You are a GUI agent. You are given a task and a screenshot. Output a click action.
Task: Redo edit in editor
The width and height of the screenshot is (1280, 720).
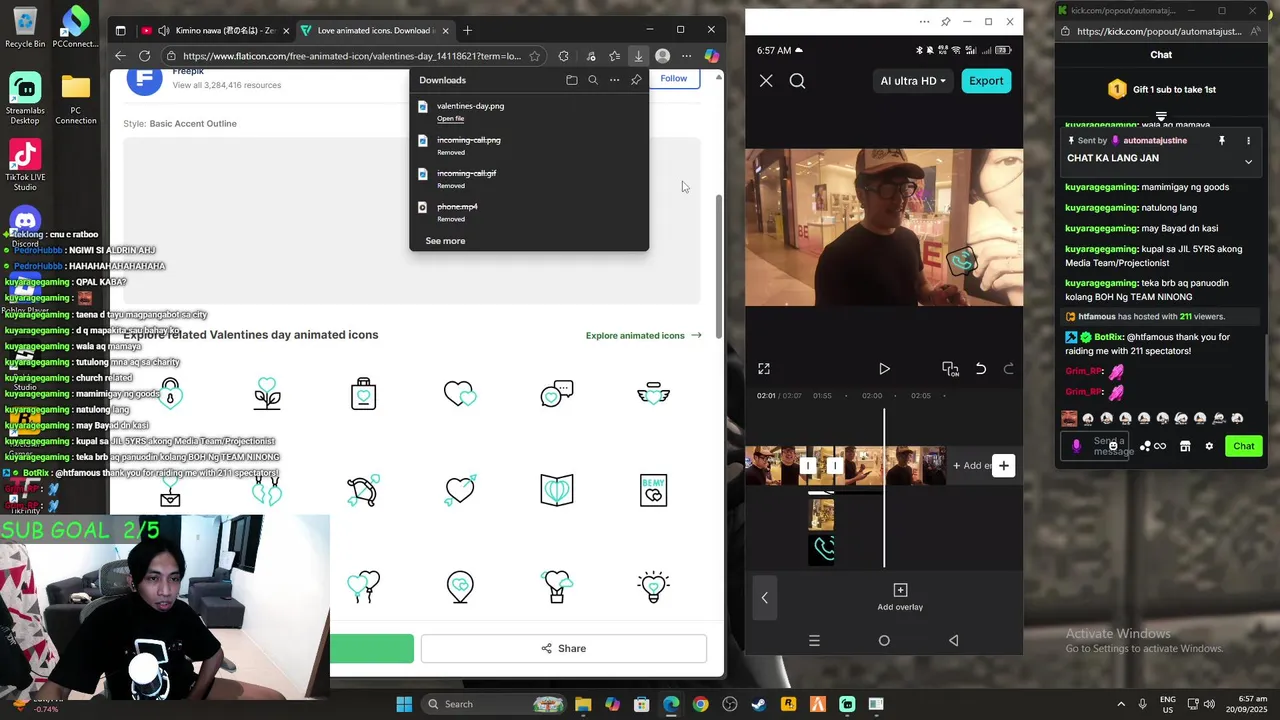pyautogui.click(x=1008, y=369)
